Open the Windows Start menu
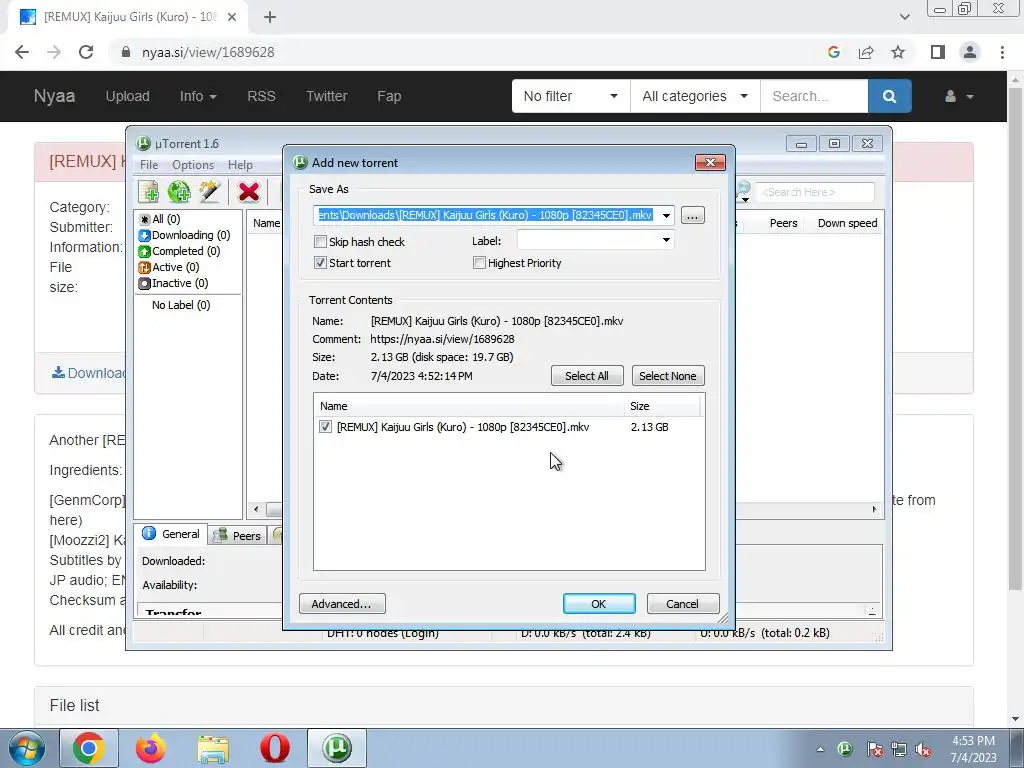1024x768 pixels. point(27,748)
